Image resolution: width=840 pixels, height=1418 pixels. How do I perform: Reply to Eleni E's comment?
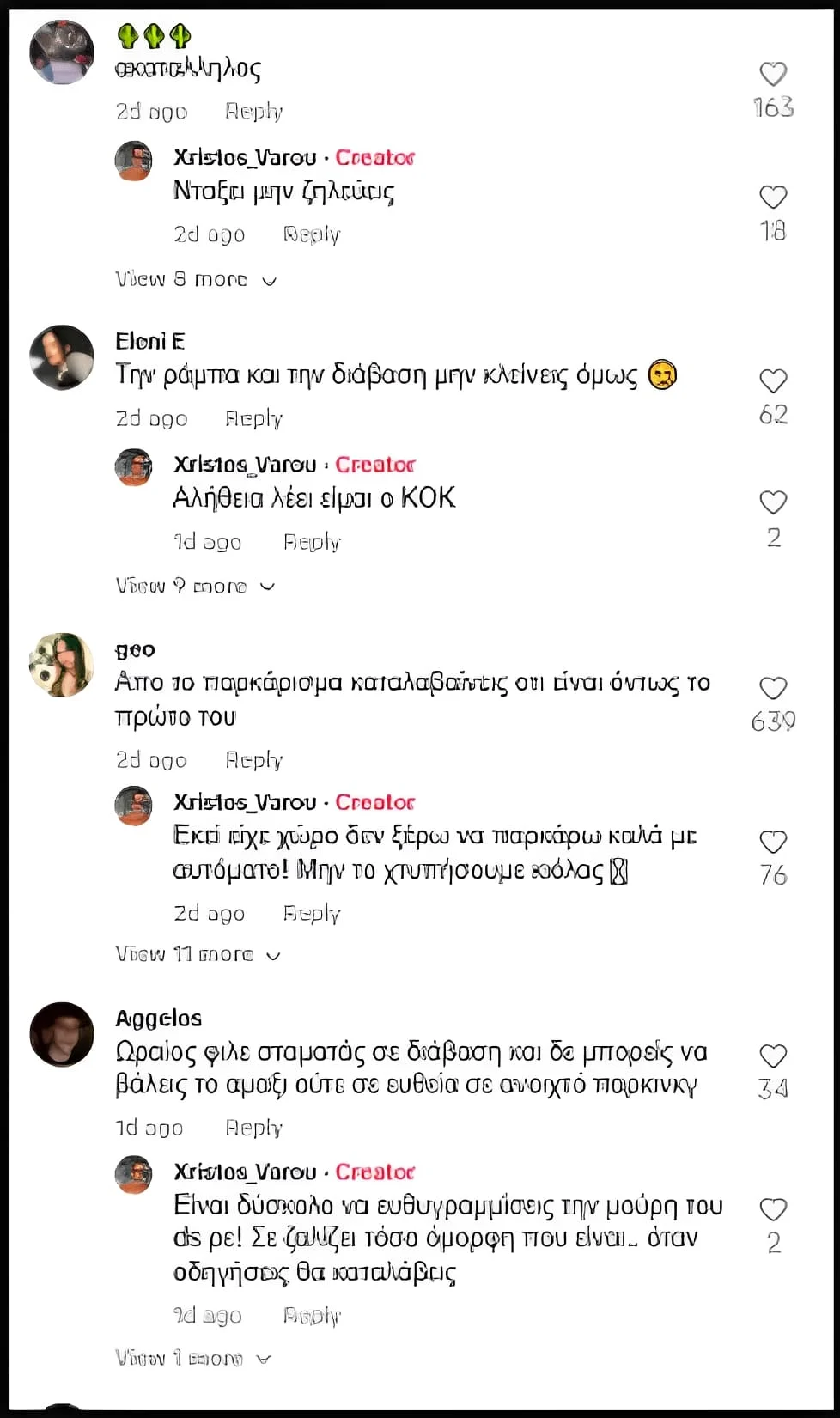coord(253,418)
